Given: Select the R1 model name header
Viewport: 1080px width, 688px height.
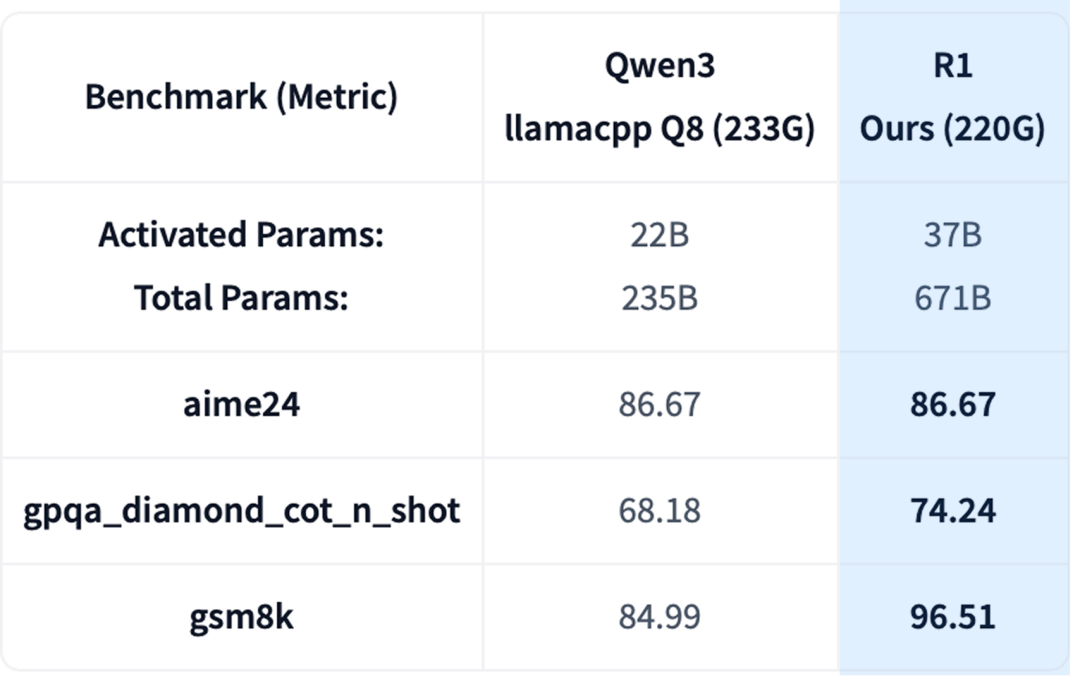Looking at the screenshot, I should click(x=952, y=66).
